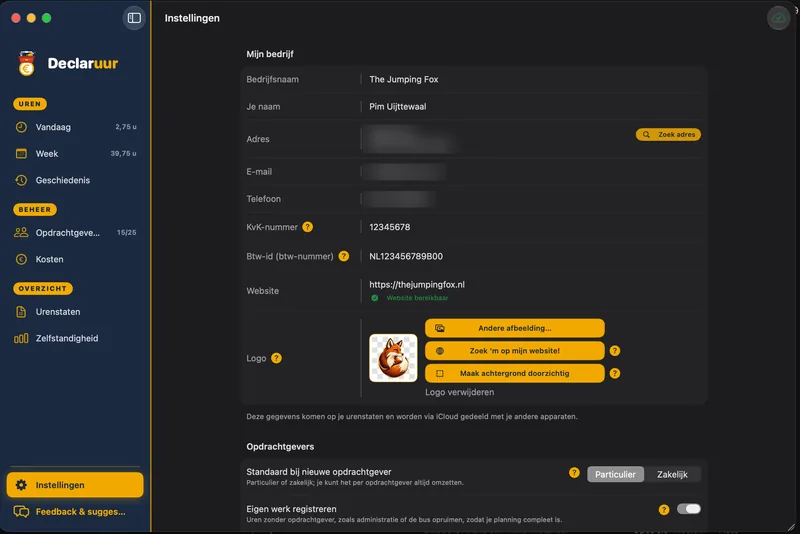This screenshot has height=534, width=800.
Task: Click the Kosten euro icon
Action: pyautogui.click(x=21, y=259)
